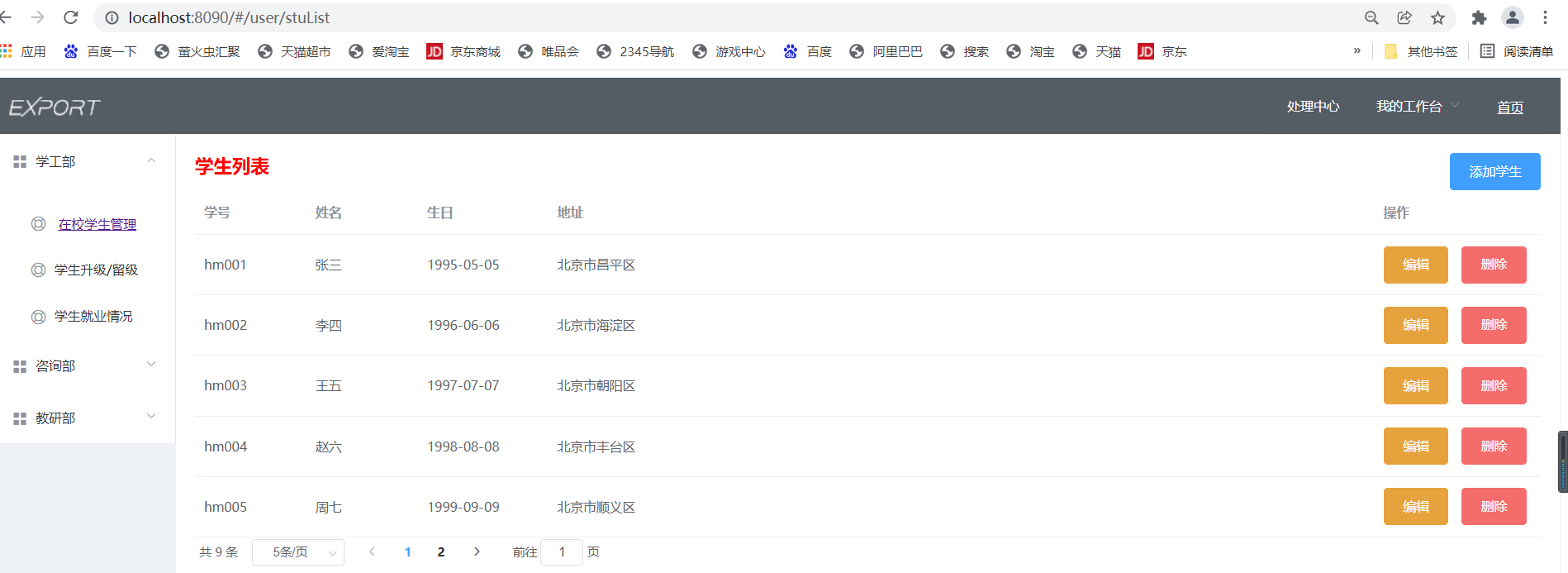Edit student hm001 张三
Image resolution: width=1568 pixels, height=573 pixels.
1415,265
